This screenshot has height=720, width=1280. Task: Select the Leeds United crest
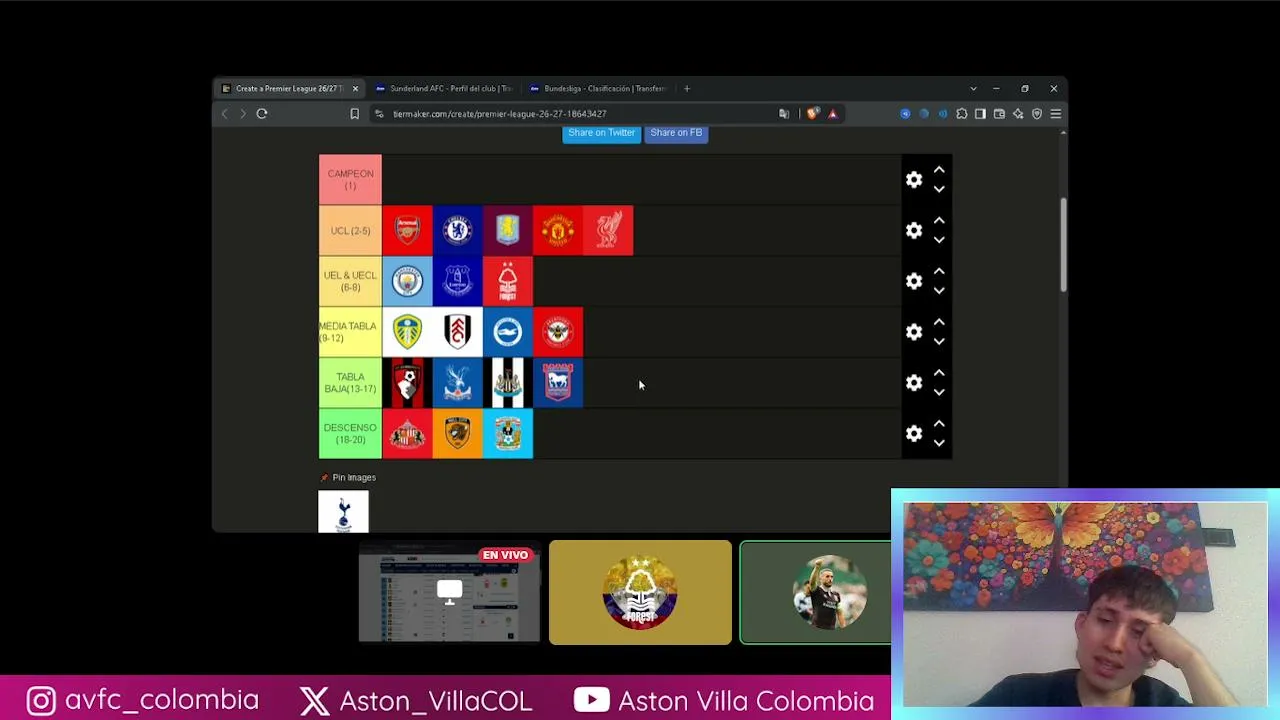[x=407, y=332]
